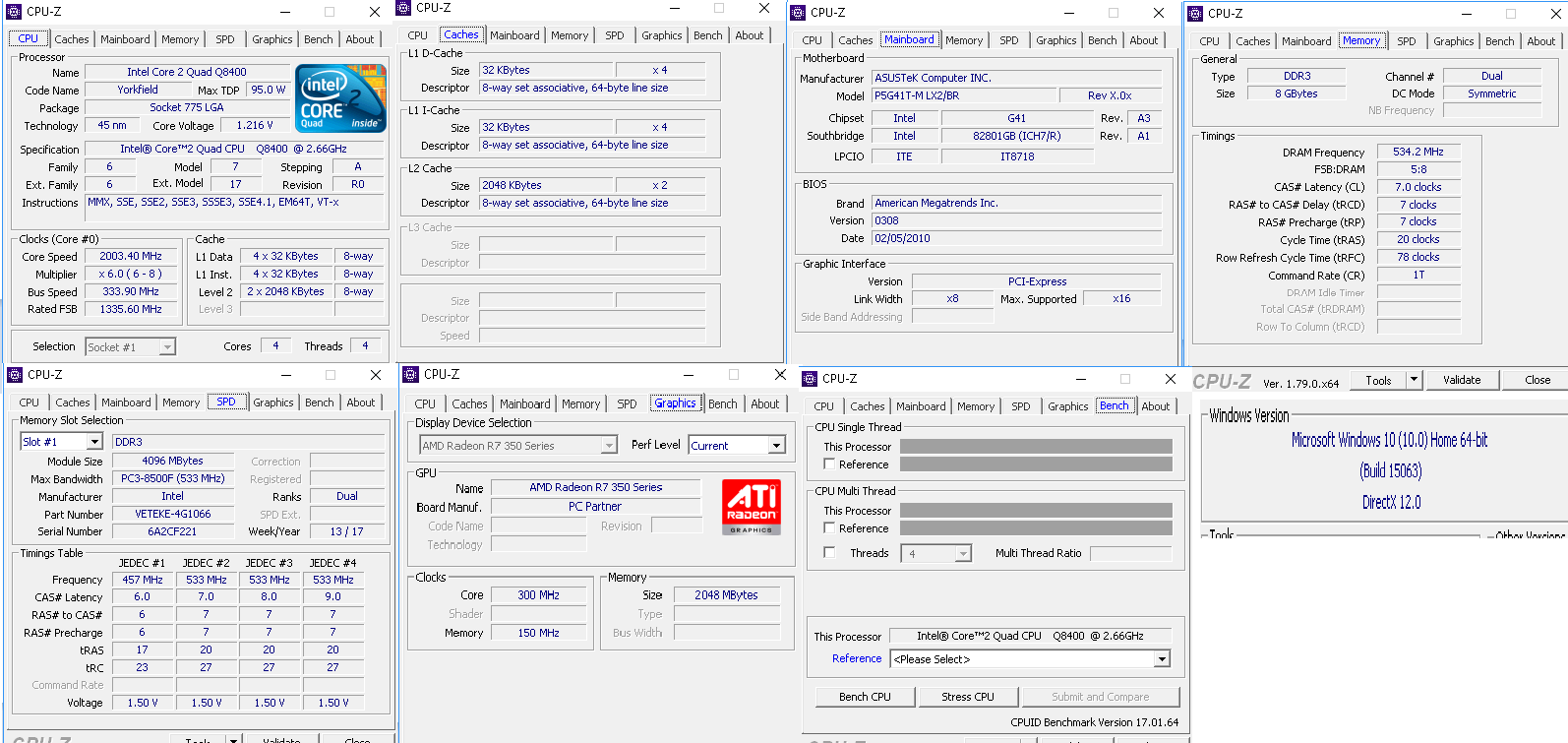Click Single Thread Reference progress bar
1568x743 pixels.
1036,464
